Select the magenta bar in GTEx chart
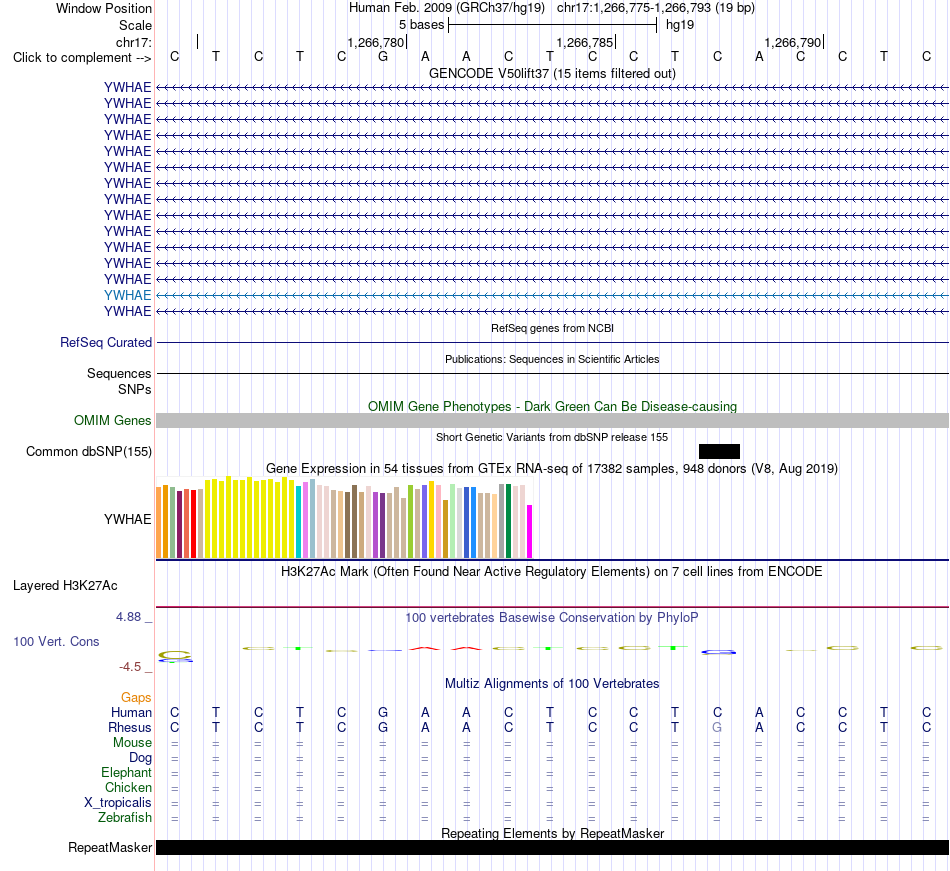This screenshot has height=871, width=950. 530,531
